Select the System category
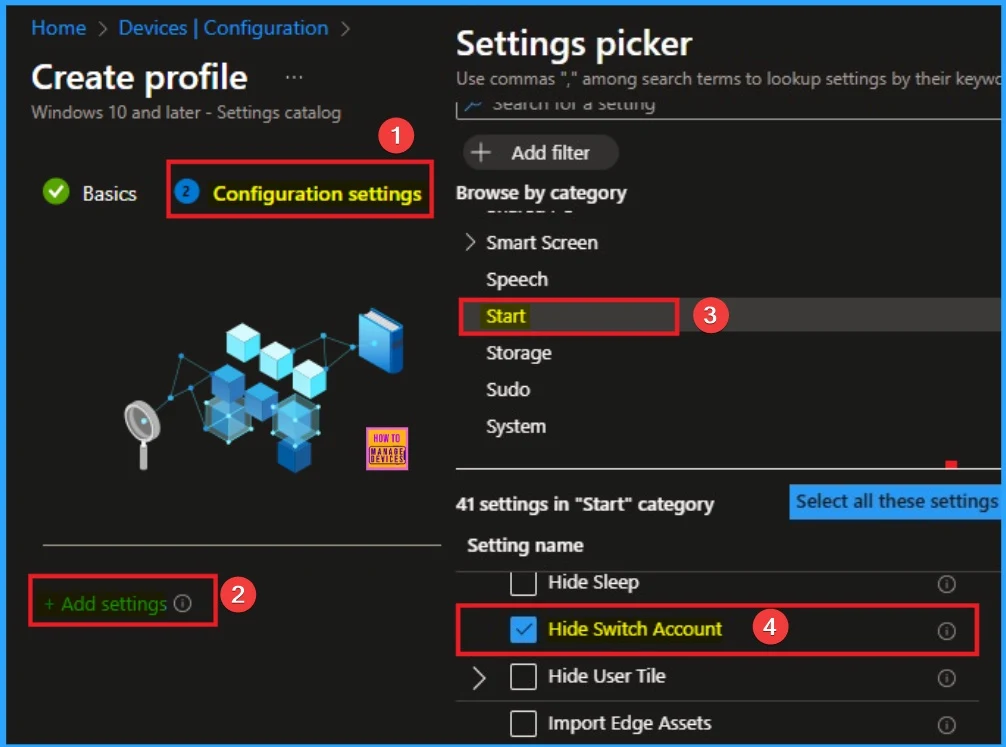1006x747 pixels. point(516,426)
